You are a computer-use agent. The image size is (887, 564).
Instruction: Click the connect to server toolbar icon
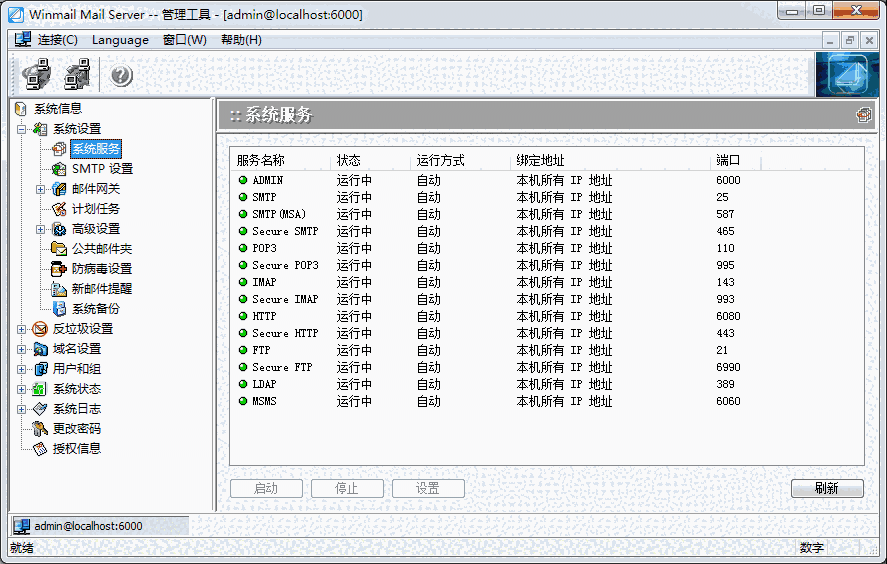(x=37, y=75)
